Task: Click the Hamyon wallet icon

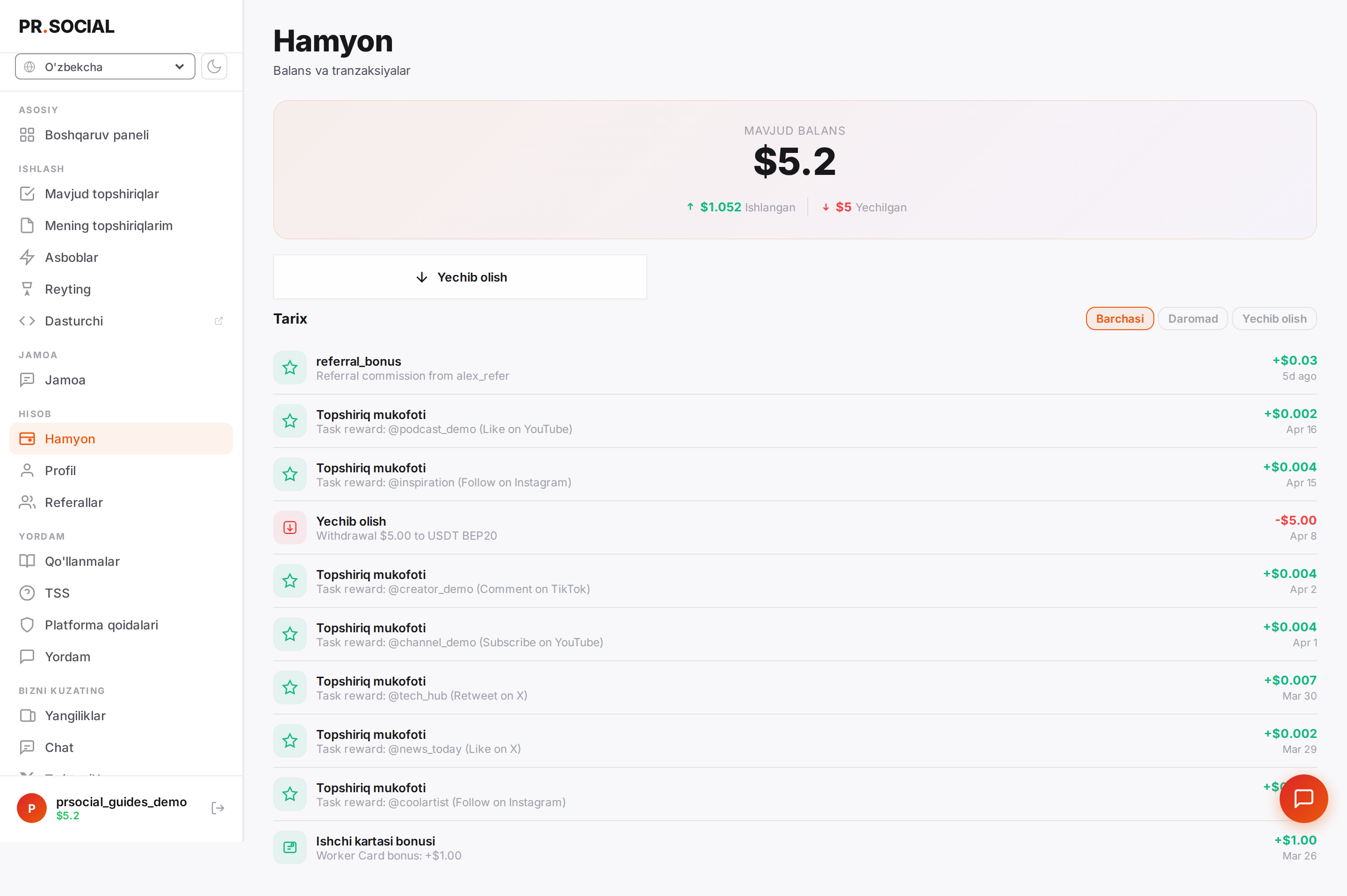Action: pyautogui.click(x=27, y=439)
